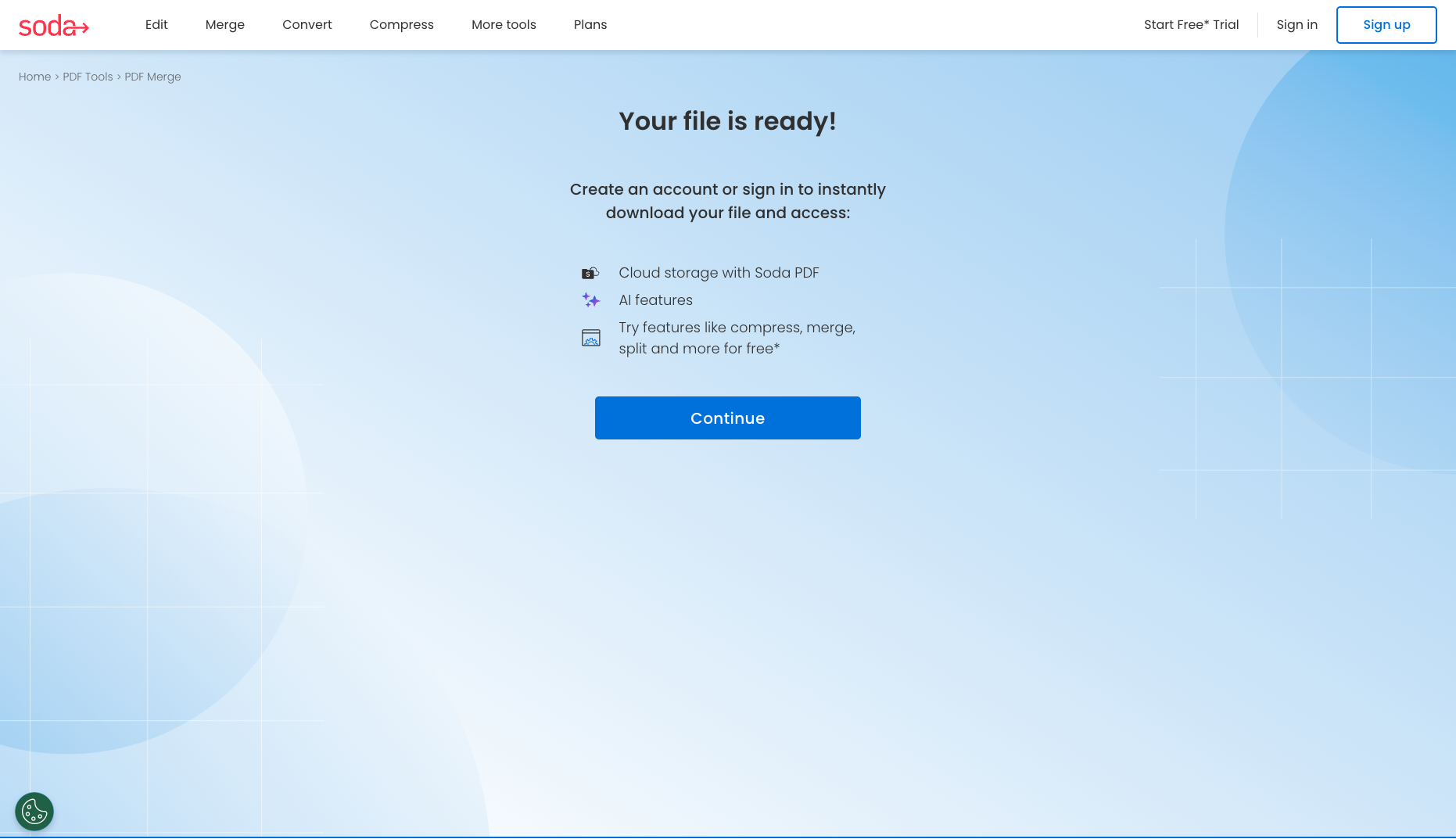Open the Edit menu
Image resolution: width=1456 pixels, height=839 pixels.
[x=156, y=25]
